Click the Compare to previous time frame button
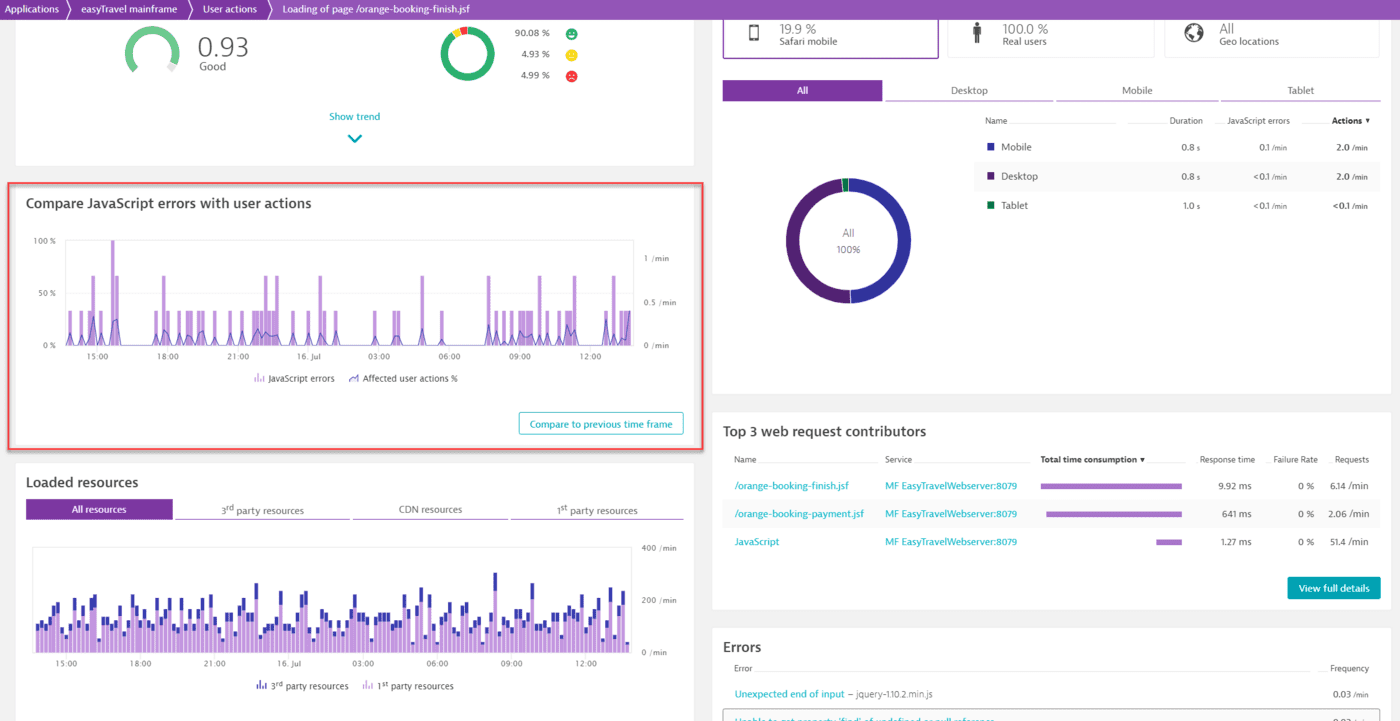This screenshot has width=1400, height=721. pos(600,423)
